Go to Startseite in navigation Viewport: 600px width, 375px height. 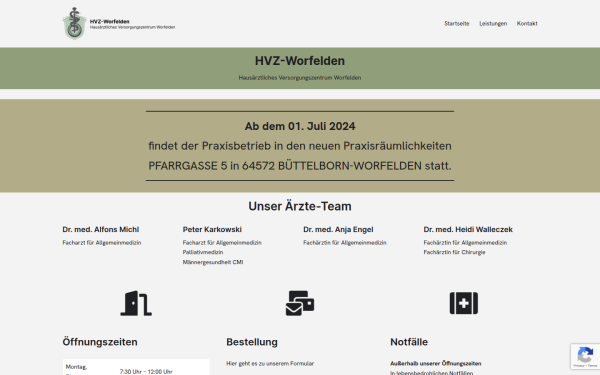(x=457, y=24)
